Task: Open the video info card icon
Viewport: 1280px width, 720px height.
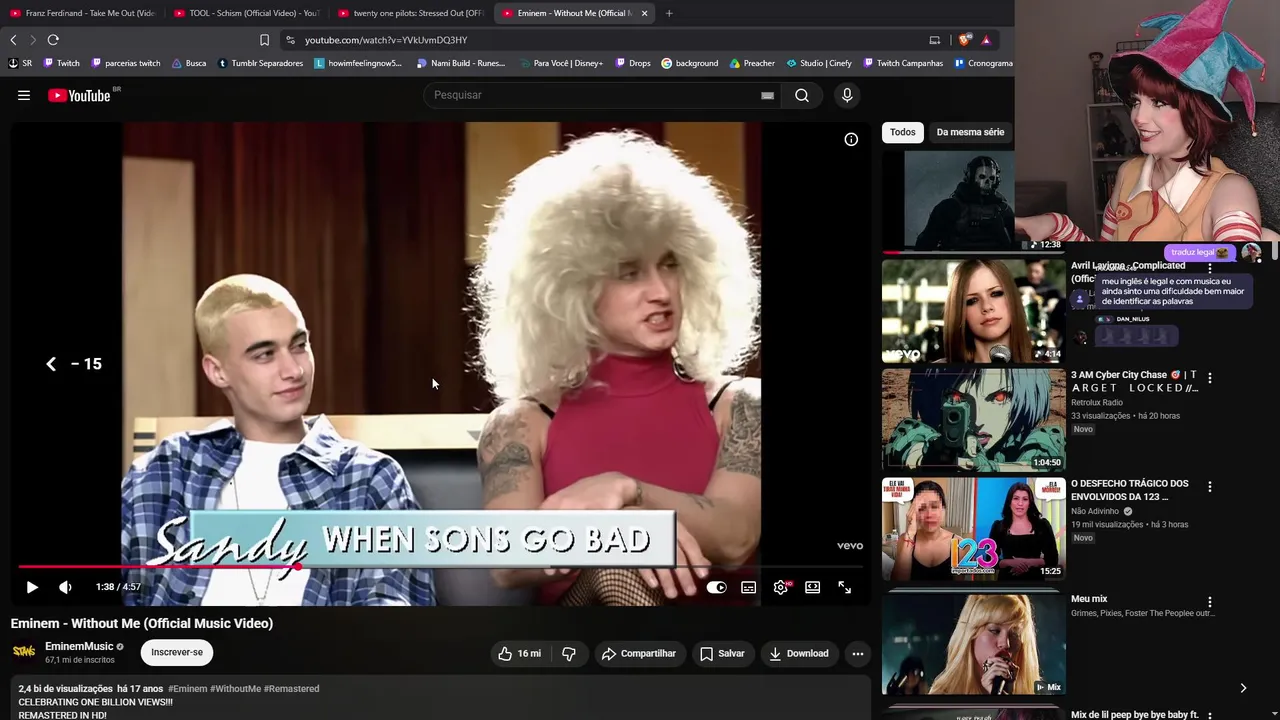Action: pos(851,140)
